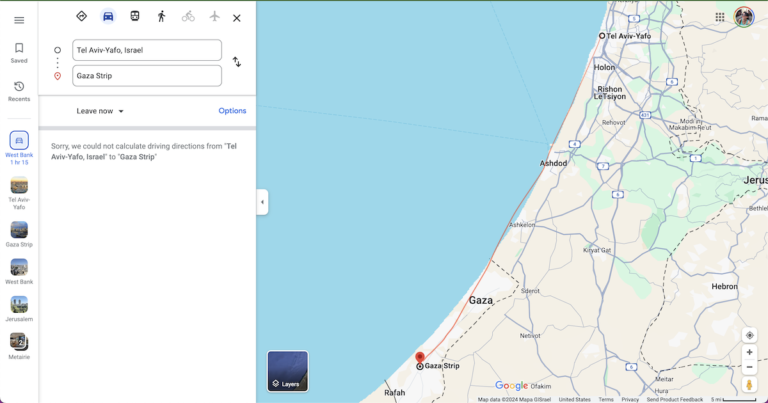Click Netivot label on map
The height and width of the screenshot is (403, 768).
530,336
